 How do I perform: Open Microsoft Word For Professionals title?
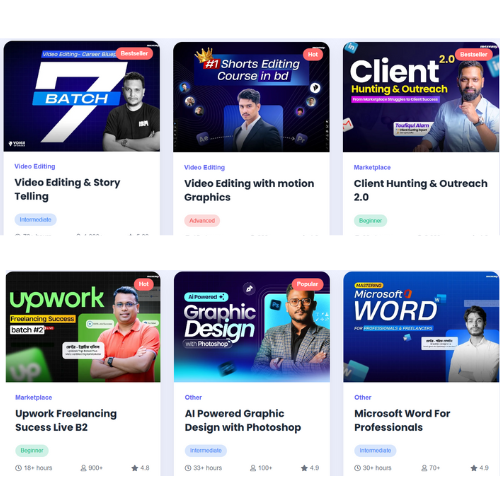pos(402,420)
